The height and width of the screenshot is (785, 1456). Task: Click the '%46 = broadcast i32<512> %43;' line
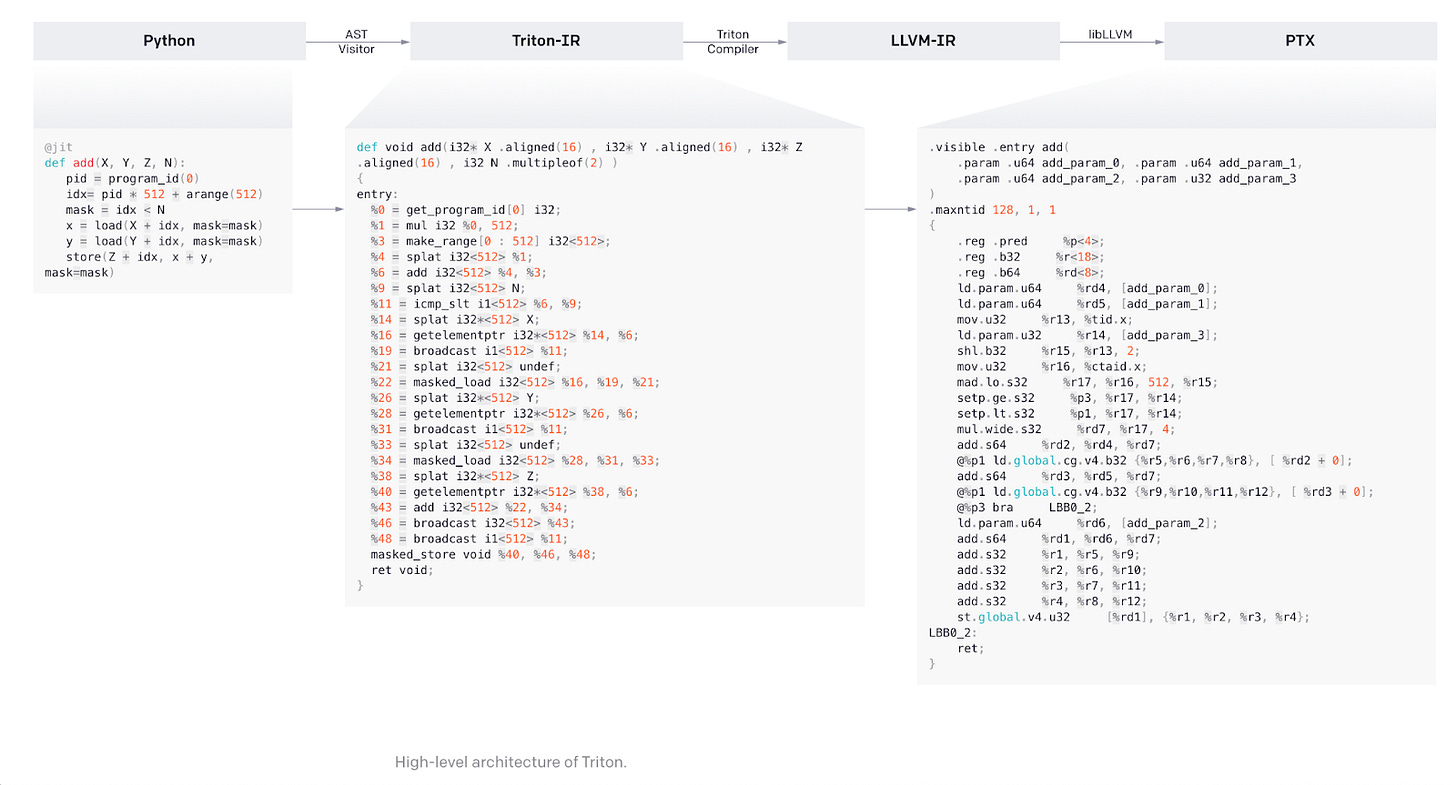(473, 523)
